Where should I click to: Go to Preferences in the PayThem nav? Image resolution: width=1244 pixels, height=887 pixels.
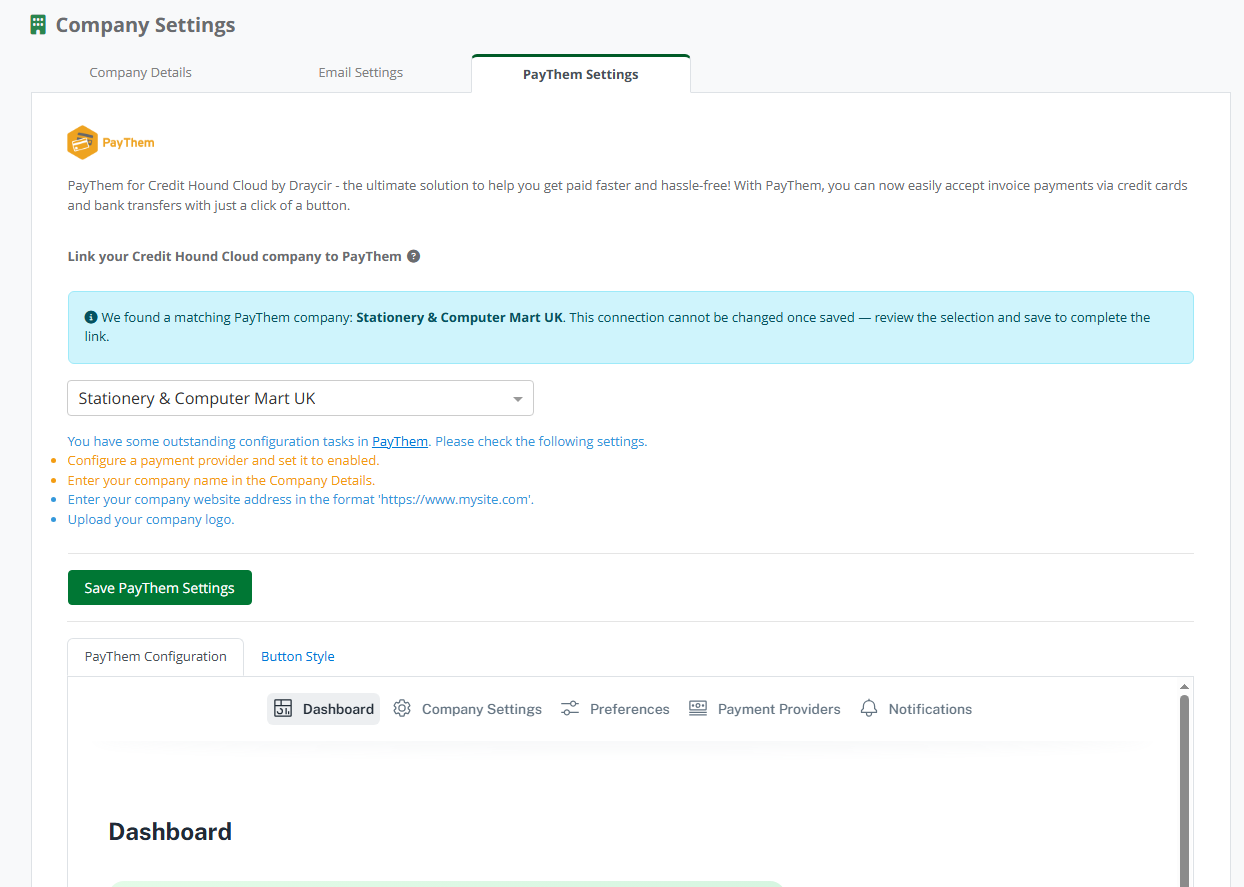click(x=615, y=709)
